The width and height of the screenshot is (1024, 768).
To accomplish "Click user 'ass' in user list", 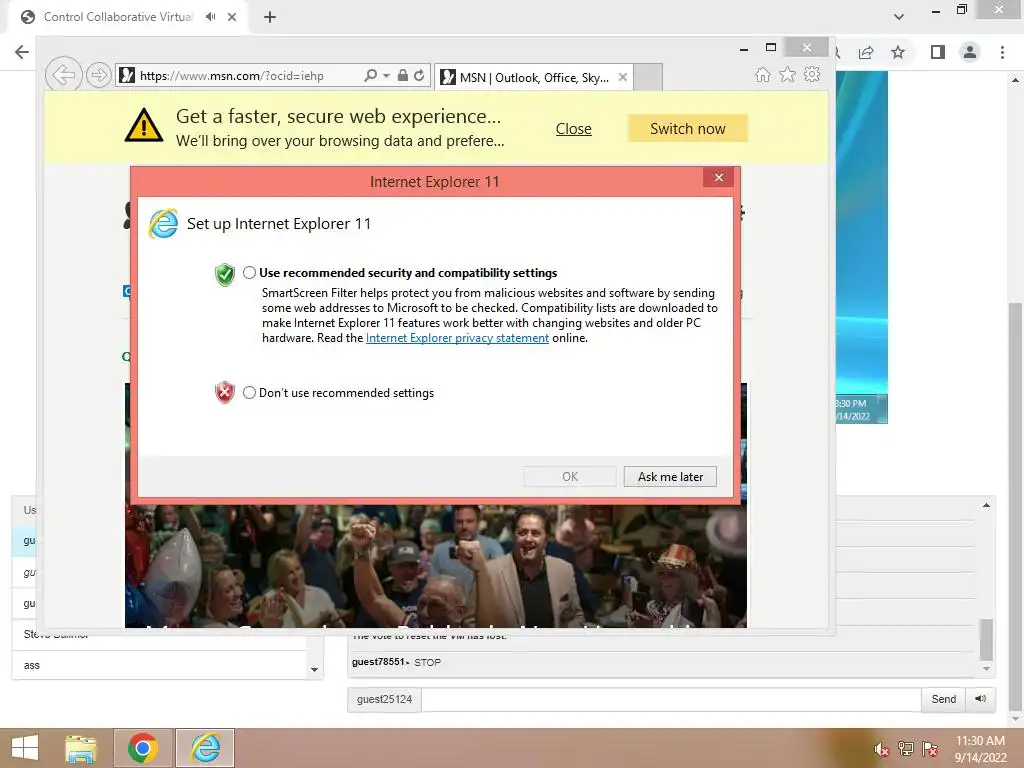I will point(159,665).
